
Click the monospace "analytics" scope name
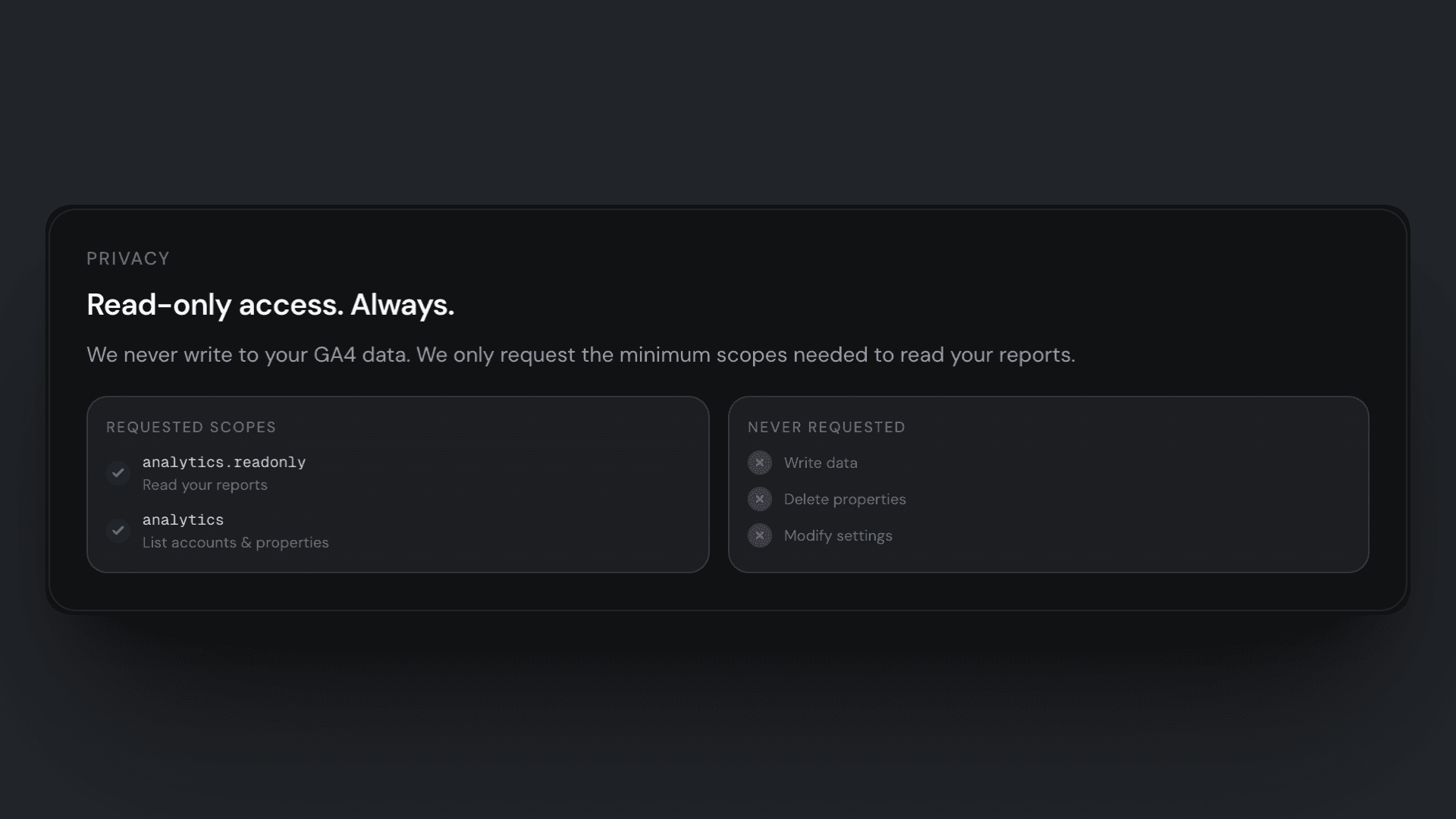click(x=183, y=520)
